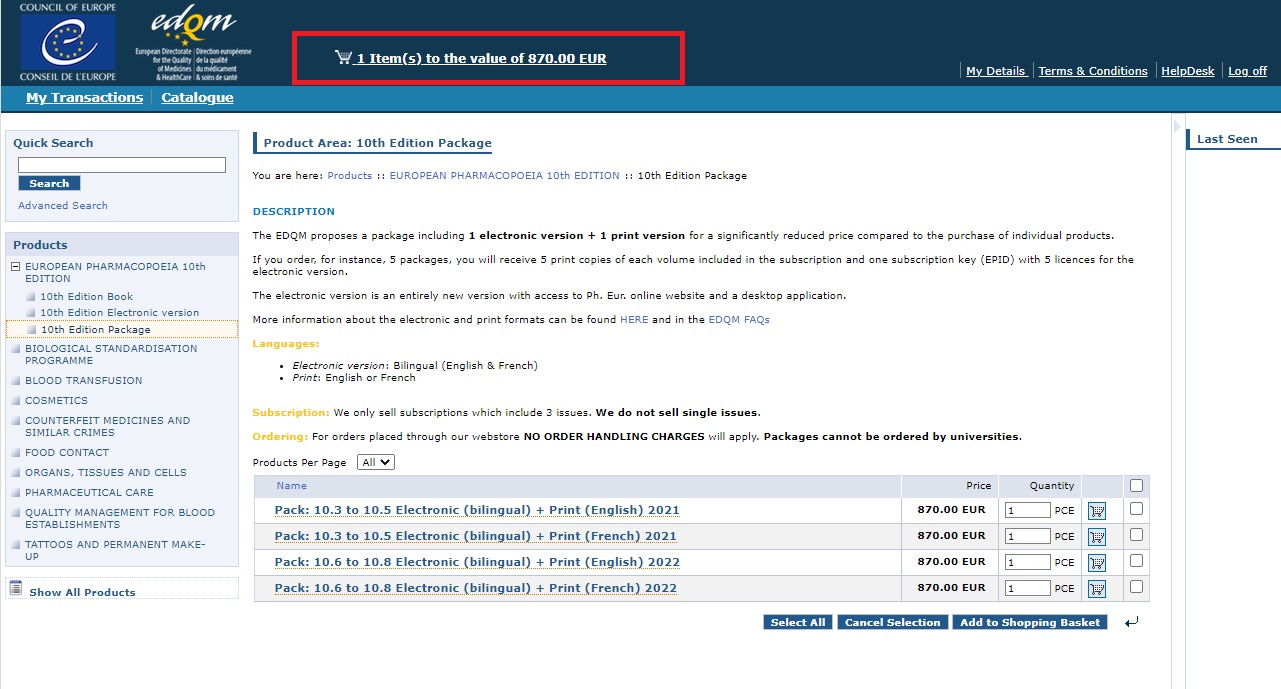Open Pack 10.6 to 10.8 Print (French) 2022
This screenshot has height=689, width=1281.
tap(476, 588)
